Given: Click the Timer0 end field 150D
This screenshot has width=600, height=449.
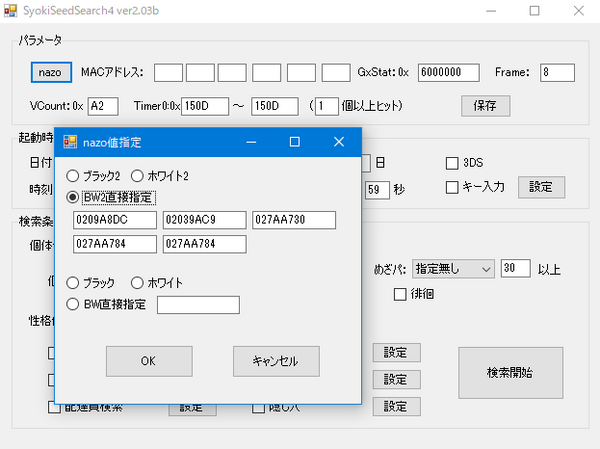Looking at the screenshot, I should pyautogui.click(x=275, y=106).
